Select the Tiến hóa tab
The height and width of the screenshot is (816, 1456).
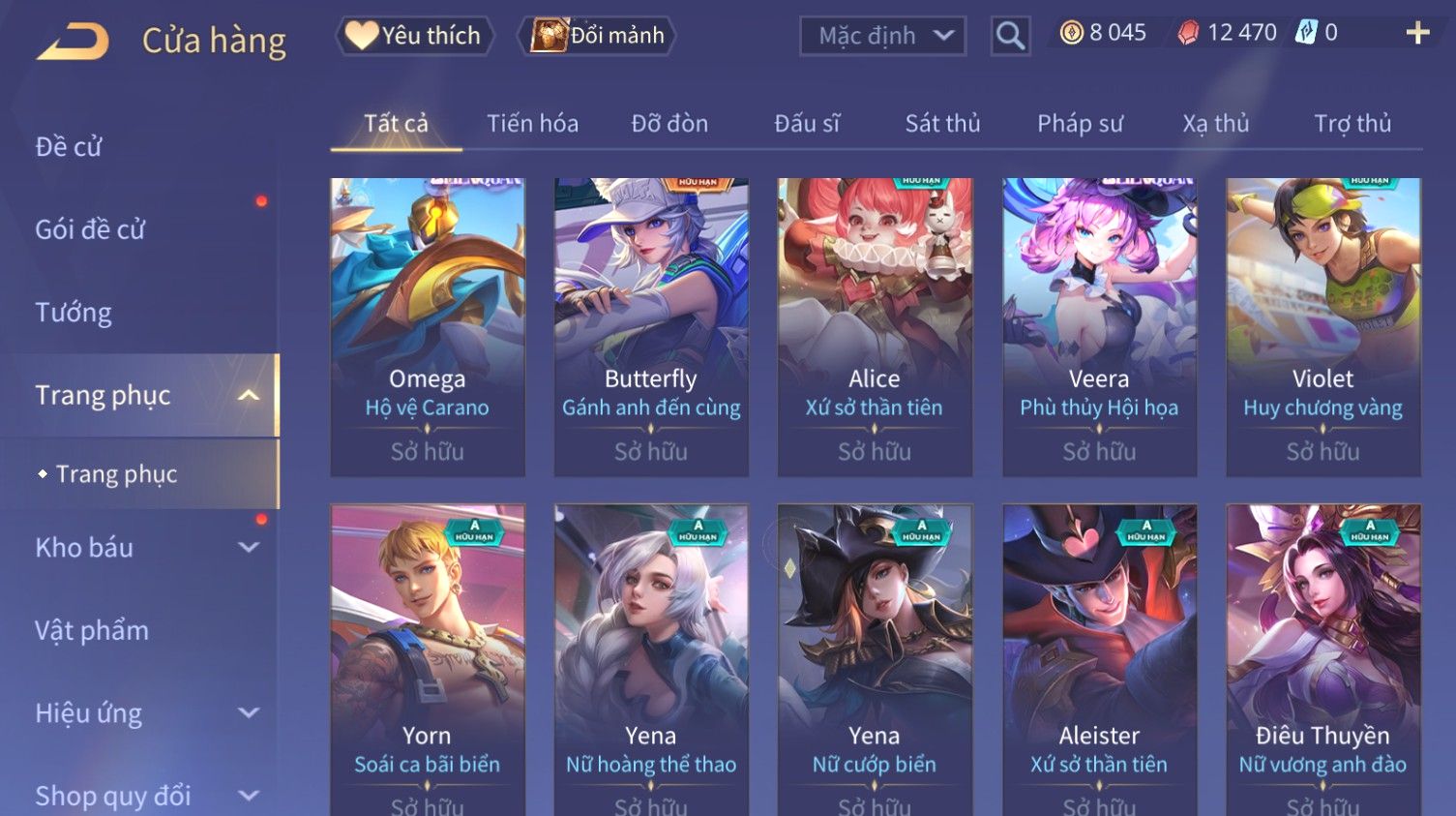tap(532, 123)
